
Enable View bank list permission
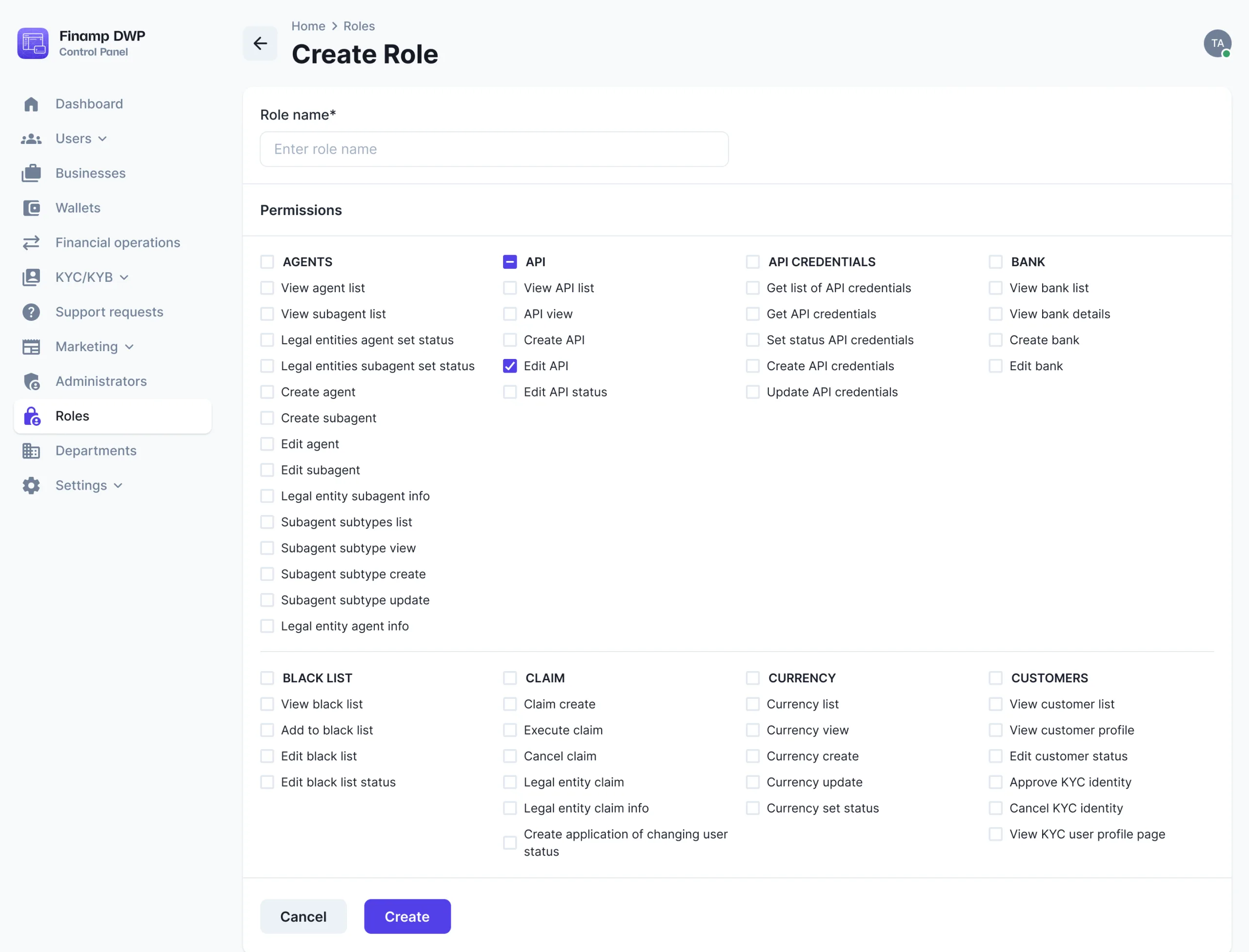coord(996,288)
